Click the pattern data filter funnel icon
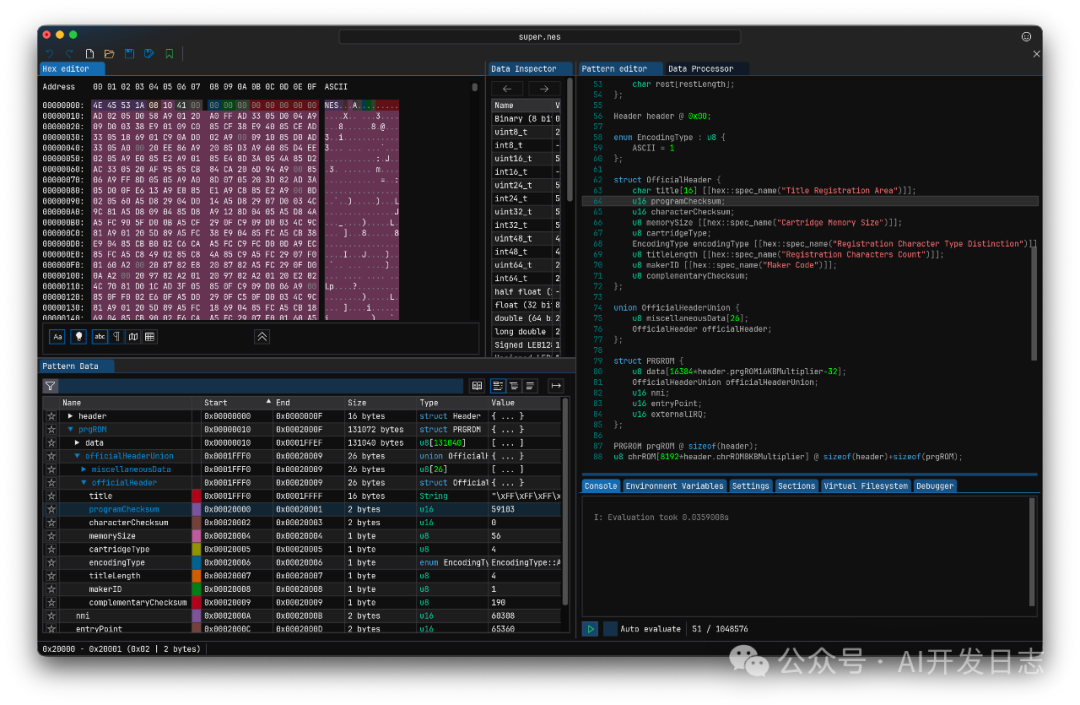The image size is (1080, 705). pyautogui.click(x=50, y=386)
